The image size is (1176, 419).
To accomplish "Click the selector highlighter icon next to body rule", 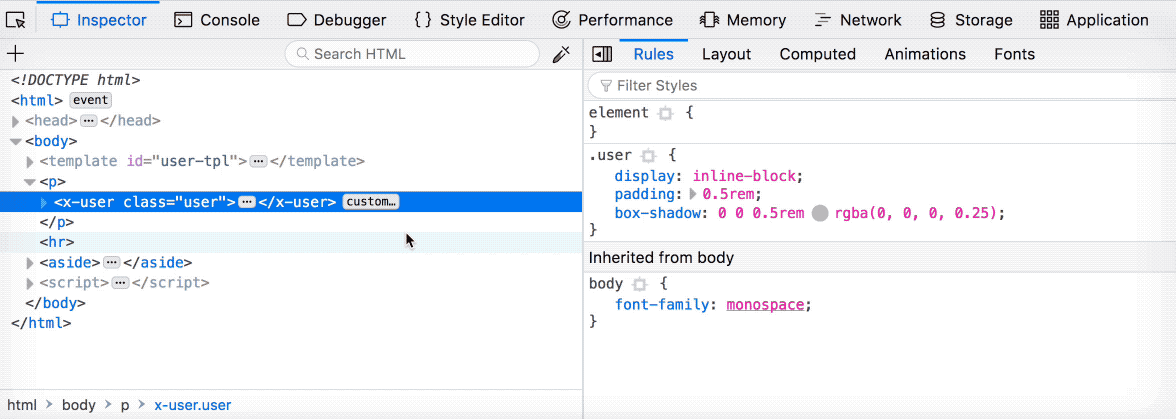I will (x=640, y=284).
